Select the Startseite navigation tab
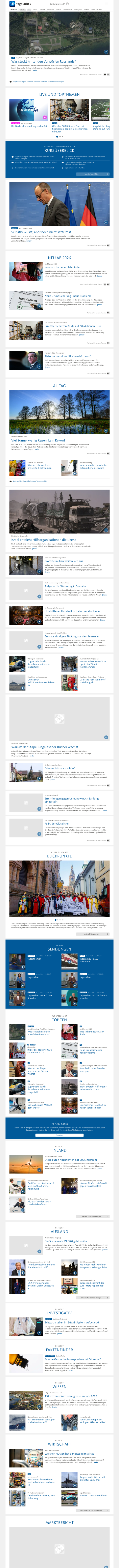Viewport: 119px width, 1568px height. click(x=13, y=10)
